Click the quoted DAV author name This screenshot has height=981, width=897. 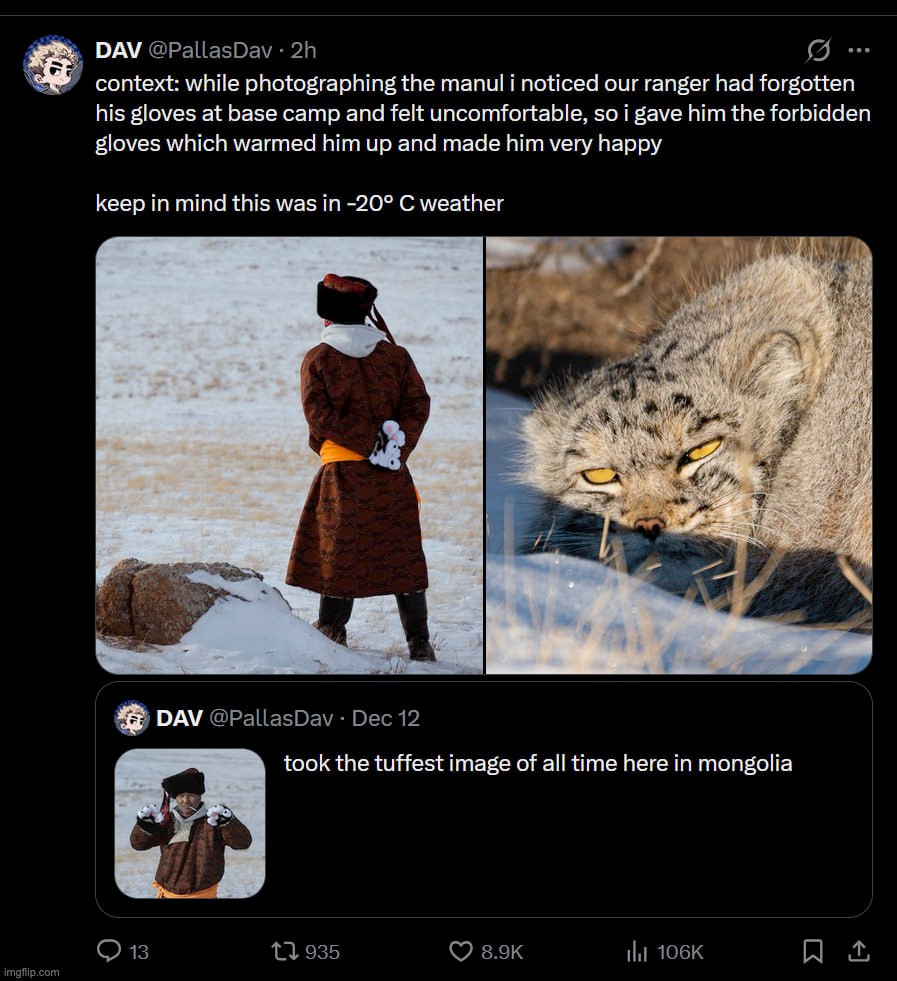pyautogui.click(x=180, y=718)
